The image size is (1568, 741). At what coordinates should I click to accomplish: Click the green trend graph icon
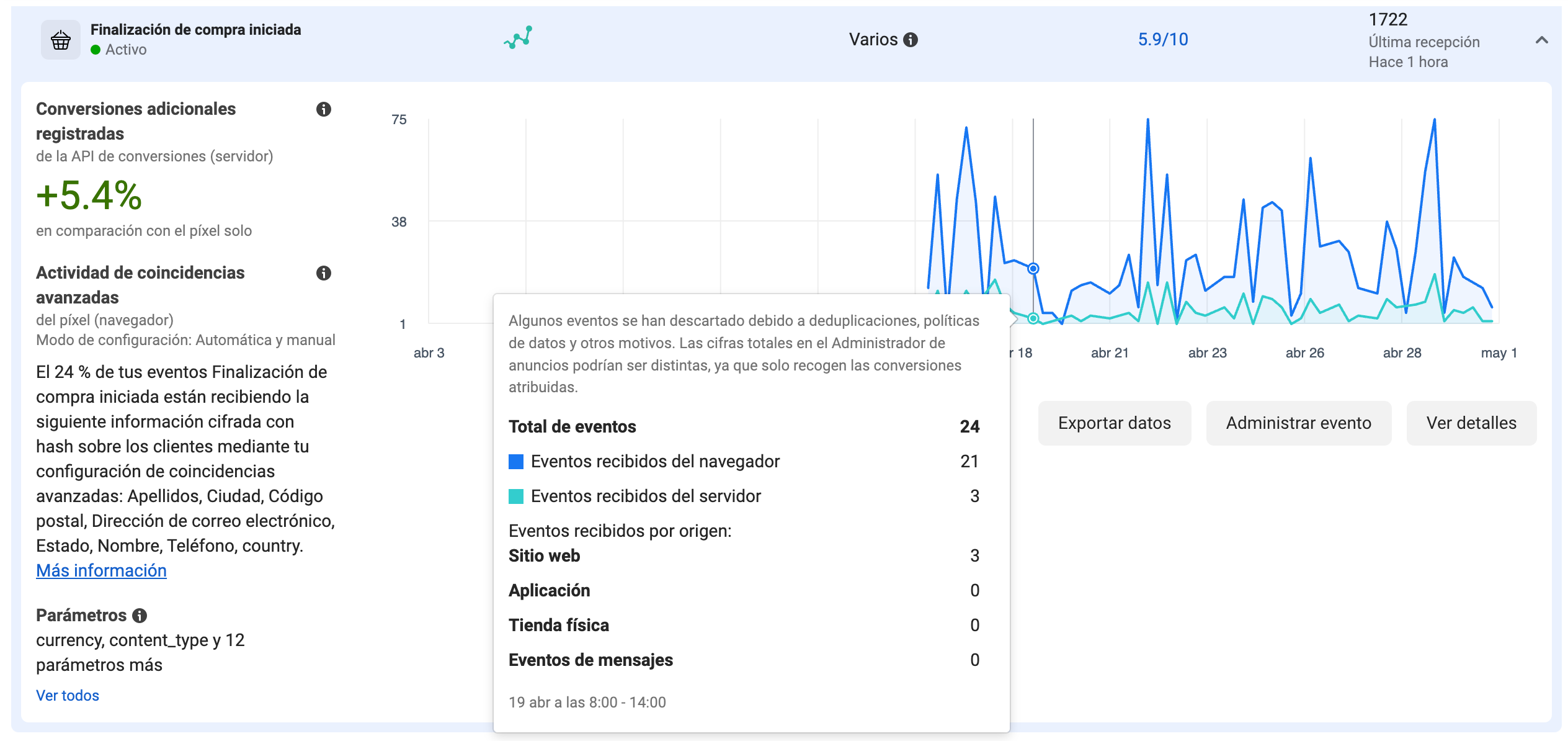point(518,38)
